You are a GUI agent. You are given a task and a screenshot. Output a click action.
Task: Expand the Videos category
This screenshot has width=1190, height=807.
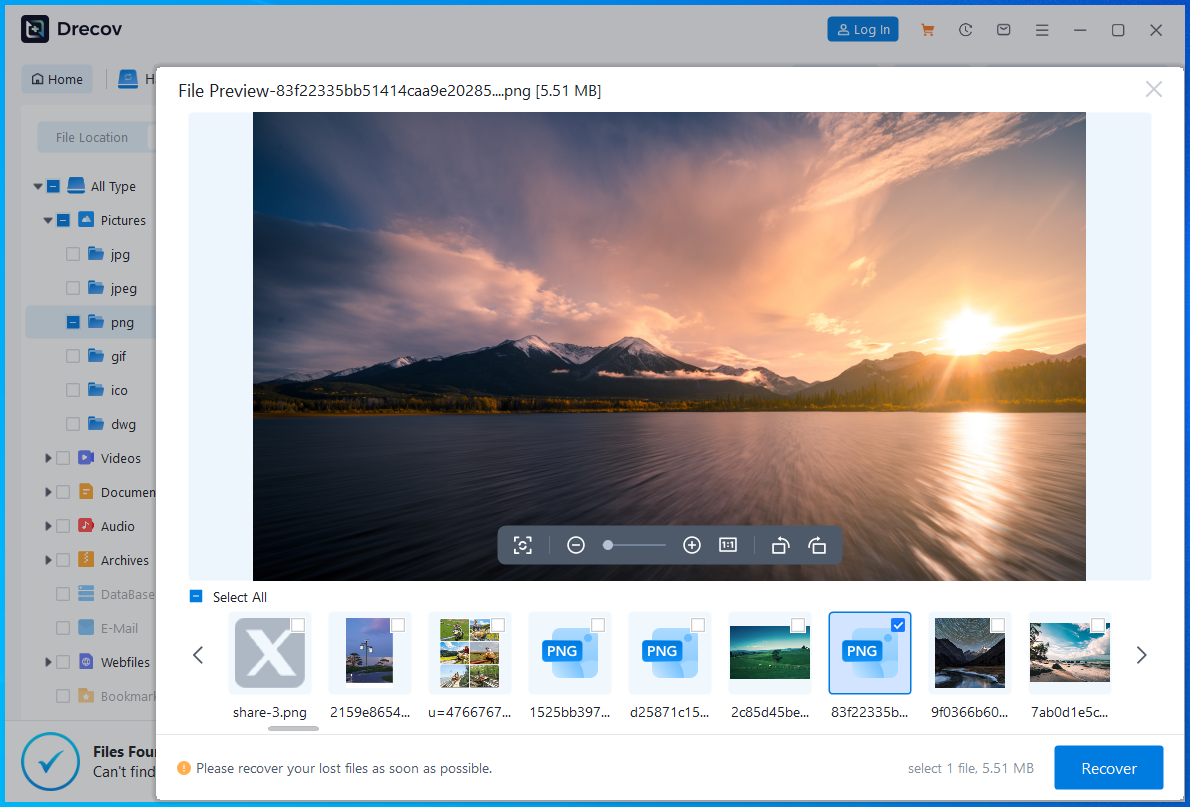click(47, 457)
